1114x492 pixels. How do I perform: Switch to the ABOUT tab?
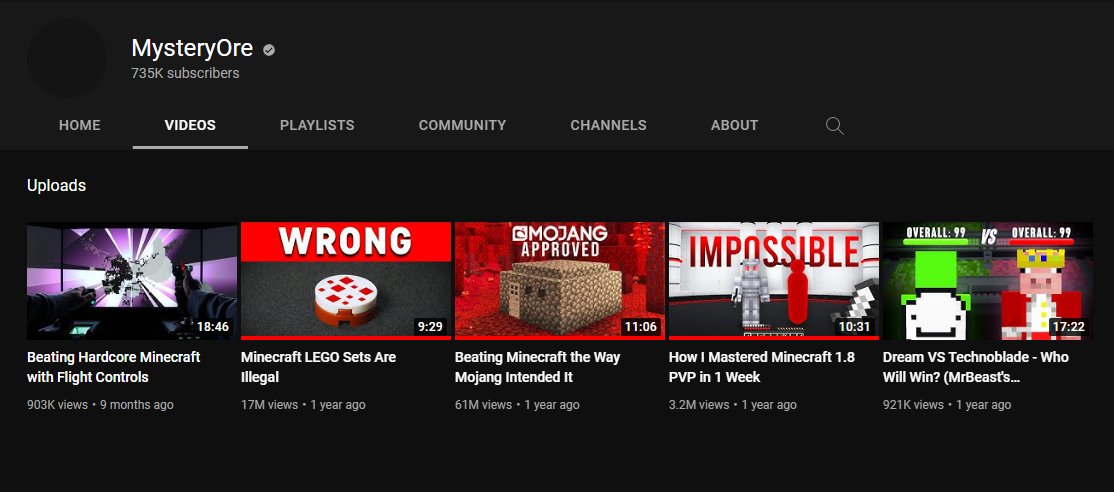[735, 126]
